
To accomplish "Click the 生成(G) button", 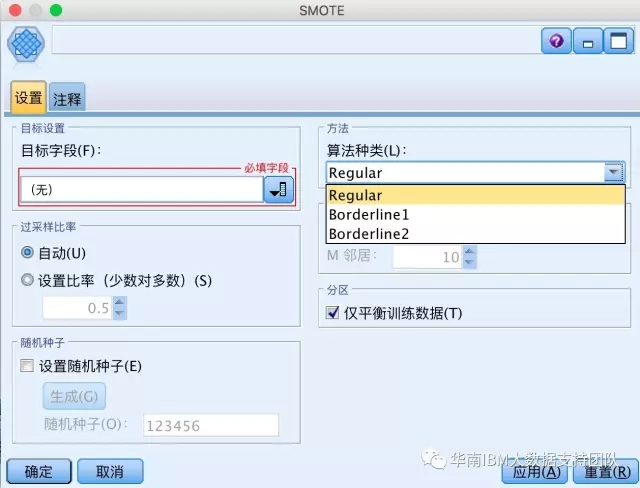I will coord(74,396).
